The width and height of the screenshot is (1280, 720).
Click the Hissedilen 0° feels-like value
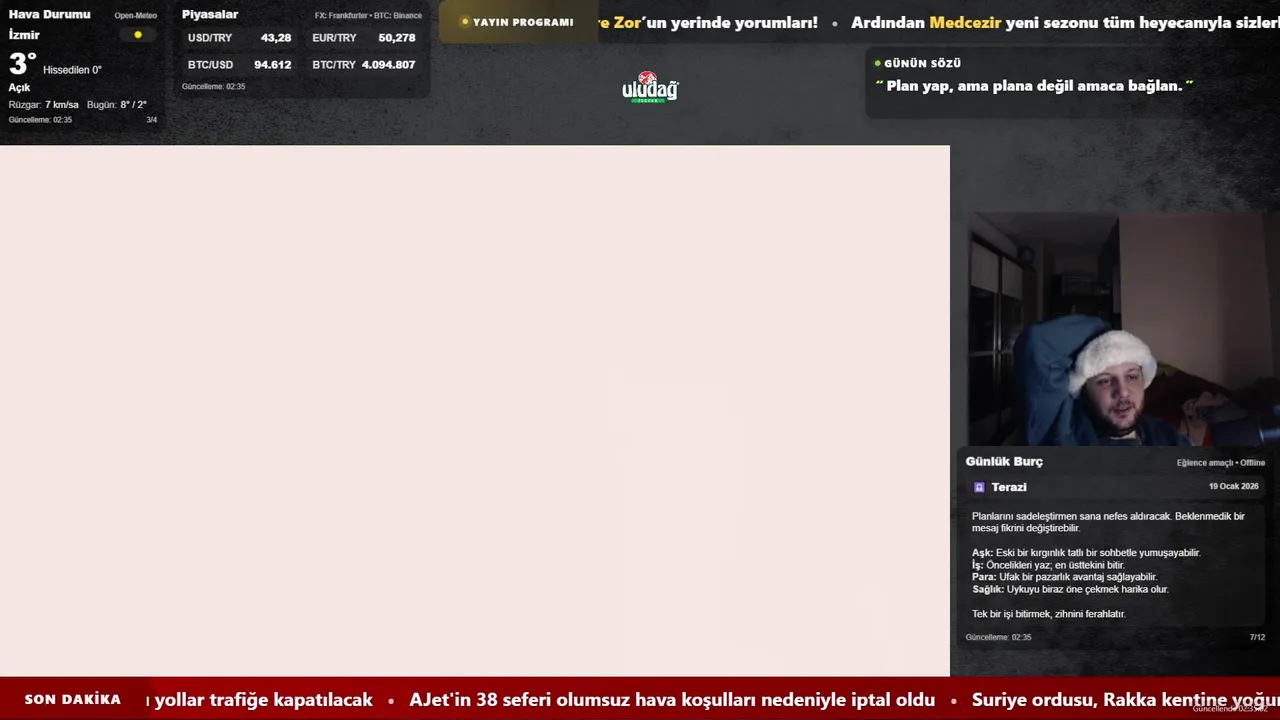click(x=72, y=70)
